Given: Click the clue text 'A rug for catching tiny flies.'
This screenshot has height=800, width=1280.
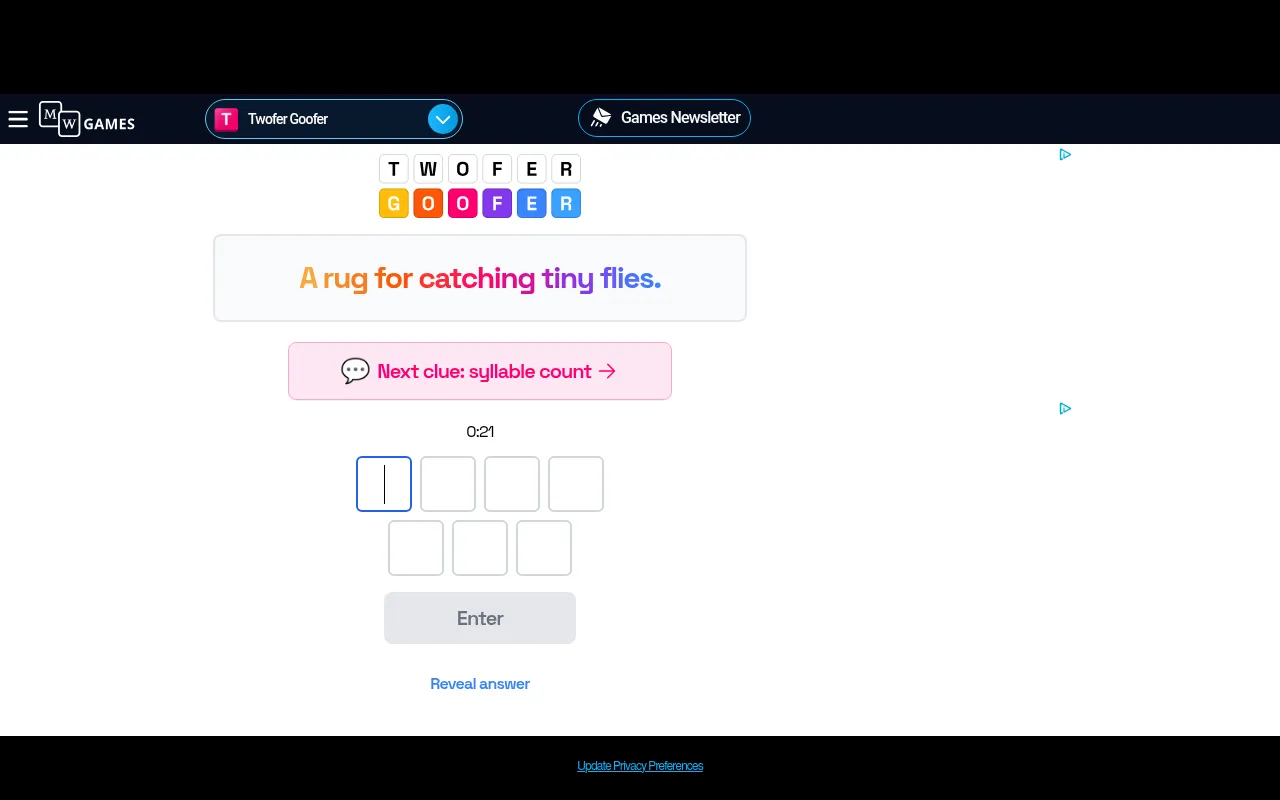Looking at the screenshot, I should pyautogui.click(x=480, y=278).
